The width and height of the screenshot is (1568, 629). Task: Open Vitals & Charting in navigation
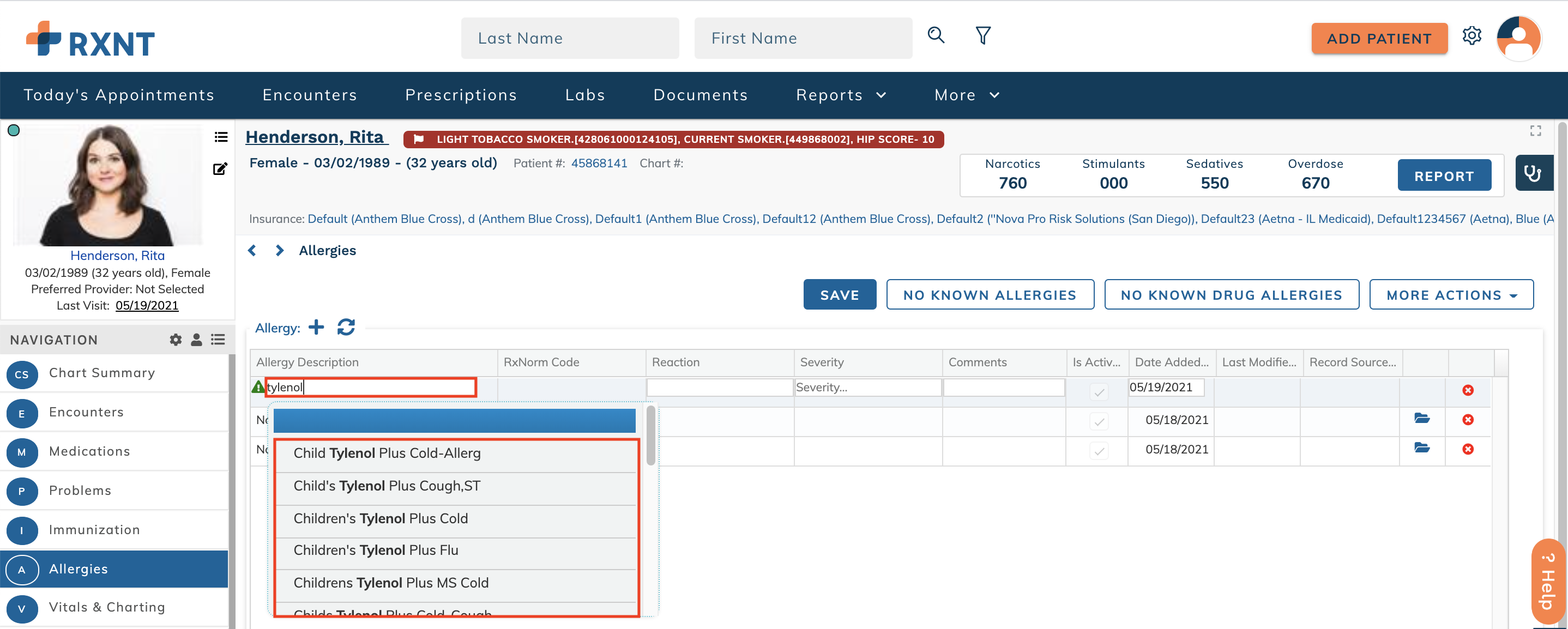point(114,608)
